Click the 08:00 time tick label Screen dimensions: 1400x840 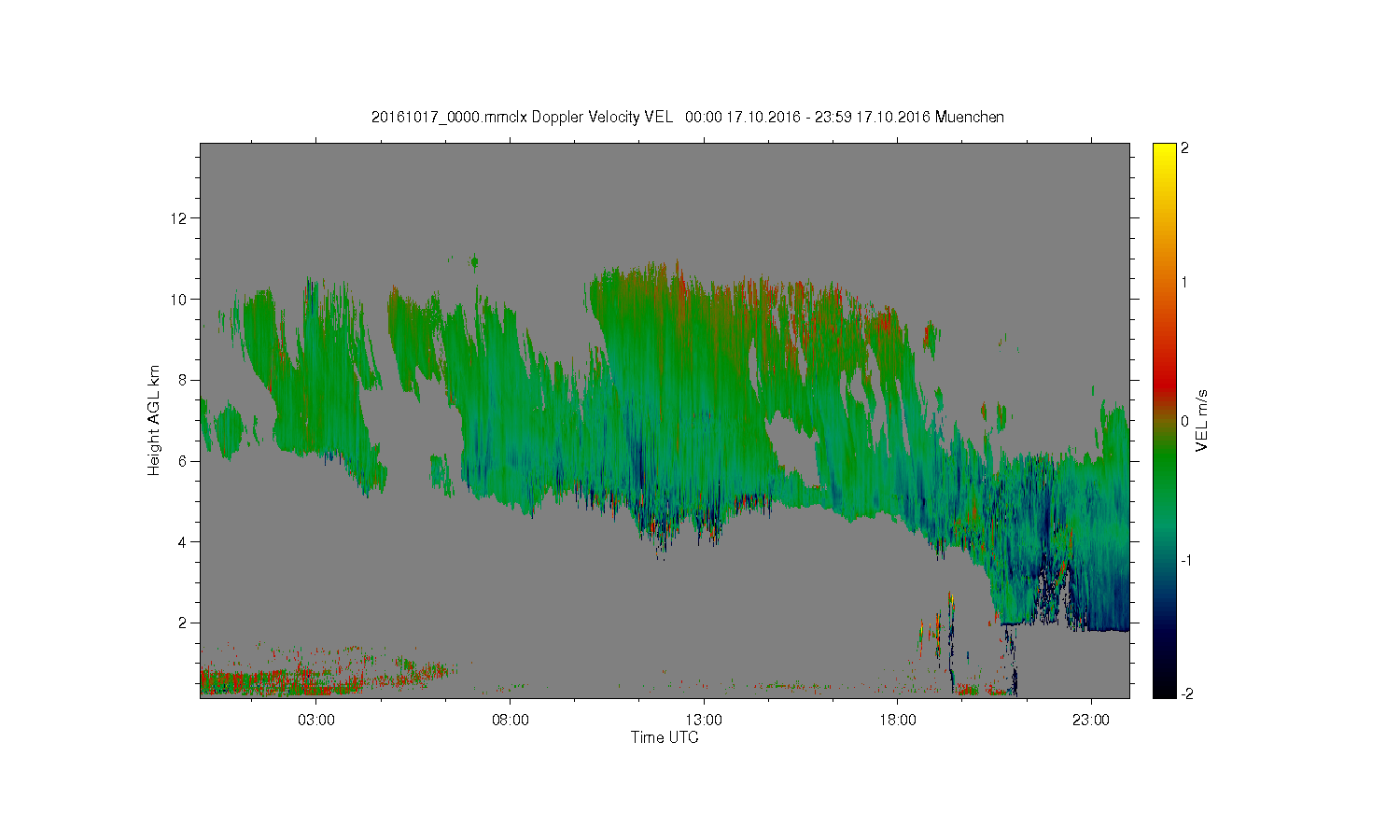510,720
